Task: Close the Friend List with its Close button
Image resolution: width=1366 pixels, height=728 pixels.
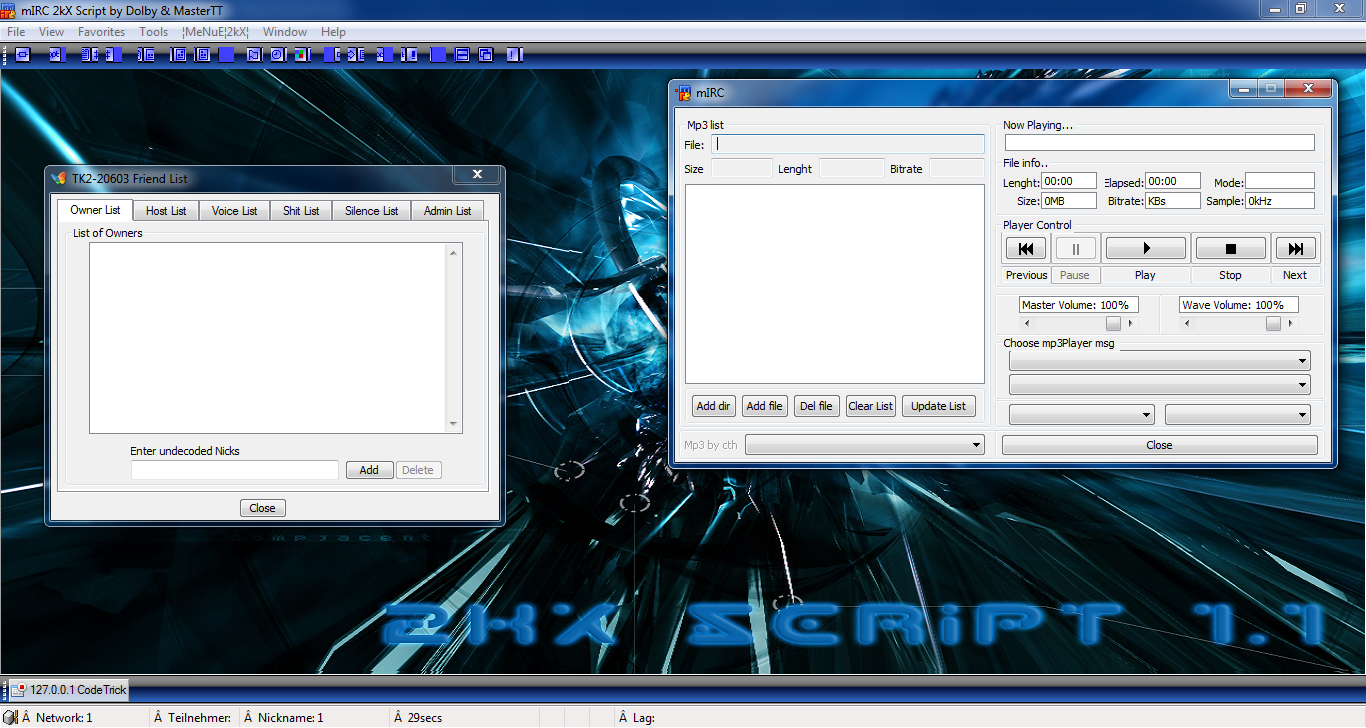Action: click(x=263, y=508)
